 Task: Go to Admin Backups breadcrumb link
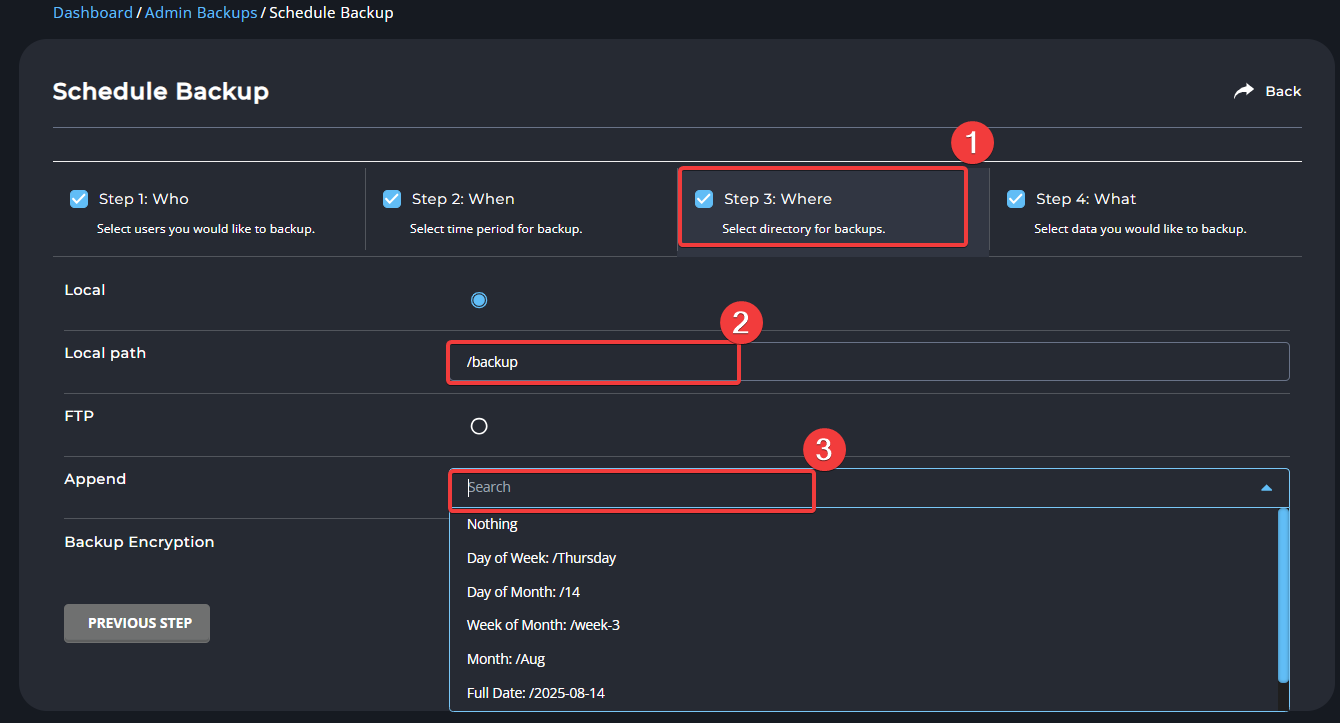pos(201,13)
